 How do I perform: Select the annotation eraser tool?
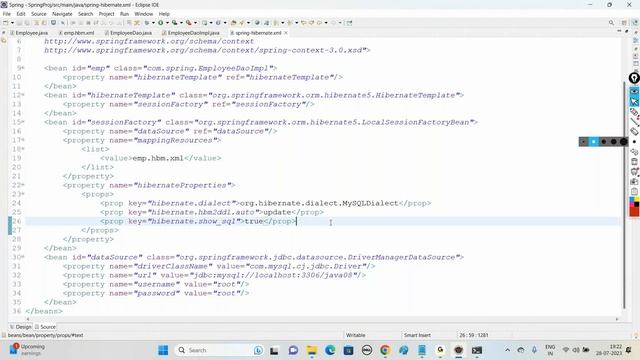pos(634,131)
